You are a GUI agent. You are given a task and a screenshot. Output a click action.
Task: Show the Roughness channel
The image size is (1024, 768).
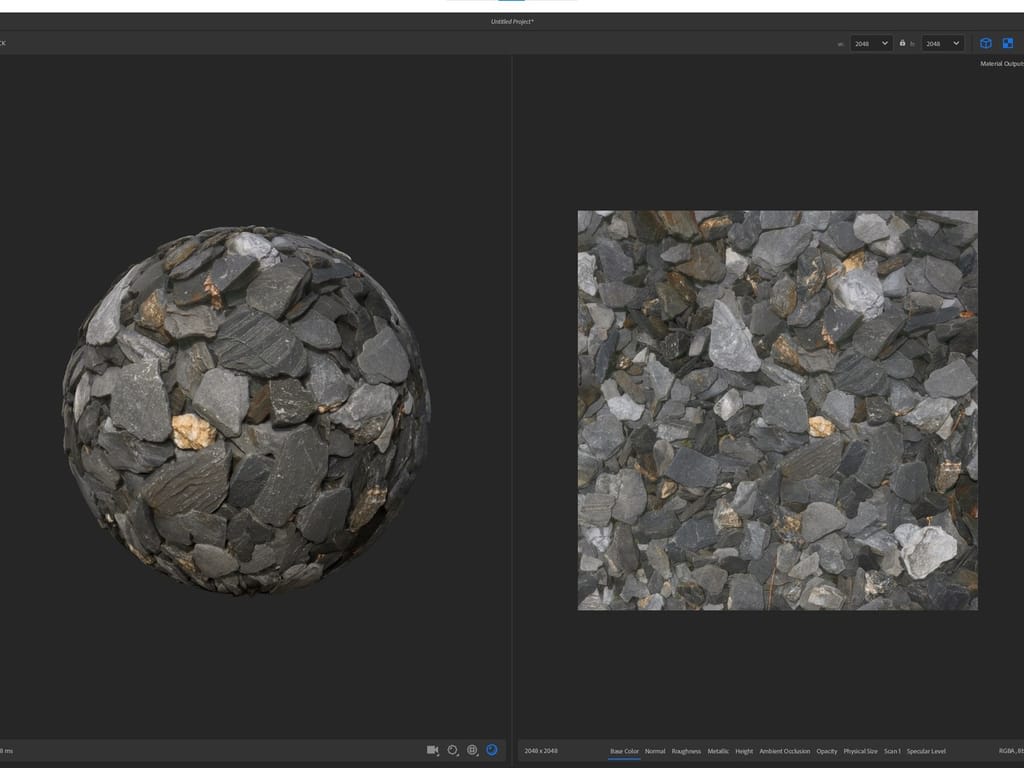click(686, 751)
